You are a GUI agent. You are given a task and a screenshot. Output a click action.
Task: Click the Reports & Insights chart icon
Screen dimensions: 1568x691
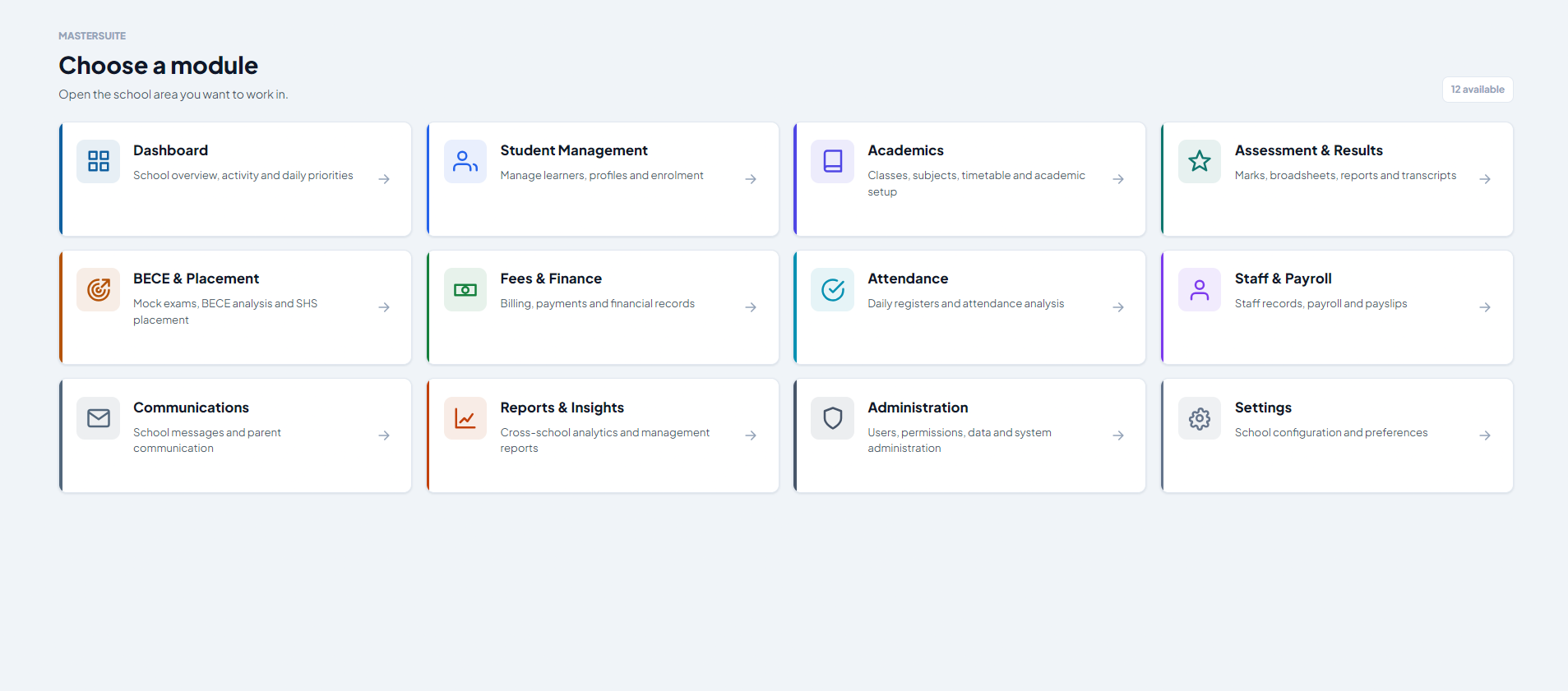coord(465,418)
